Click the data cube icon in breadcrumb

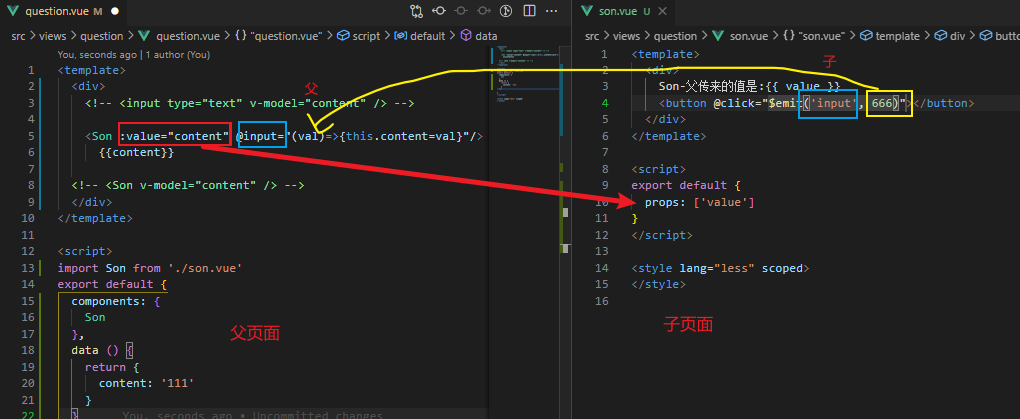pyautogui.click(x=466, y=36)
